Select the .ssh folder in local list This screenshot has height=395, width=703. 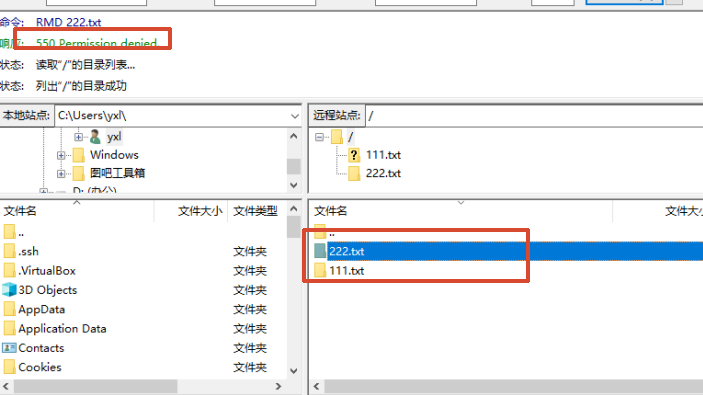click(x=28, y=252)
